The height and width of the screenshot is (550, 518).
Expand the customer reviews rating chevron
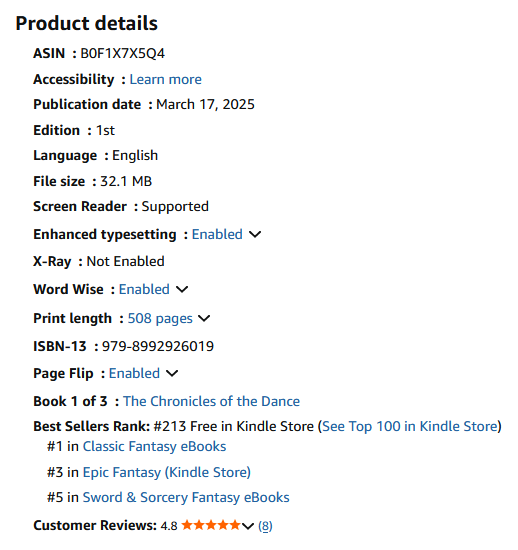click(248, 526)
